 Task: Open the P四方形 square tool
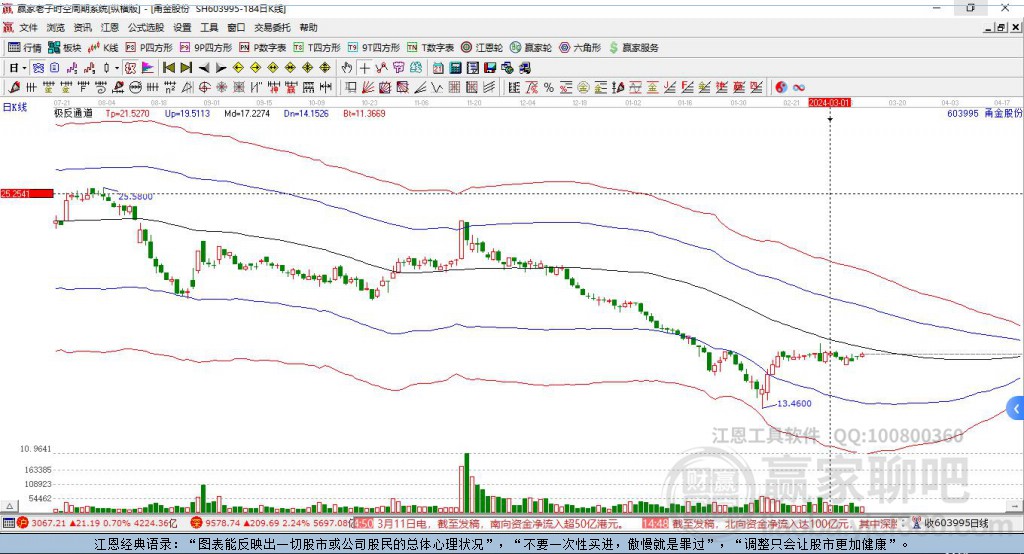(149, 48)
